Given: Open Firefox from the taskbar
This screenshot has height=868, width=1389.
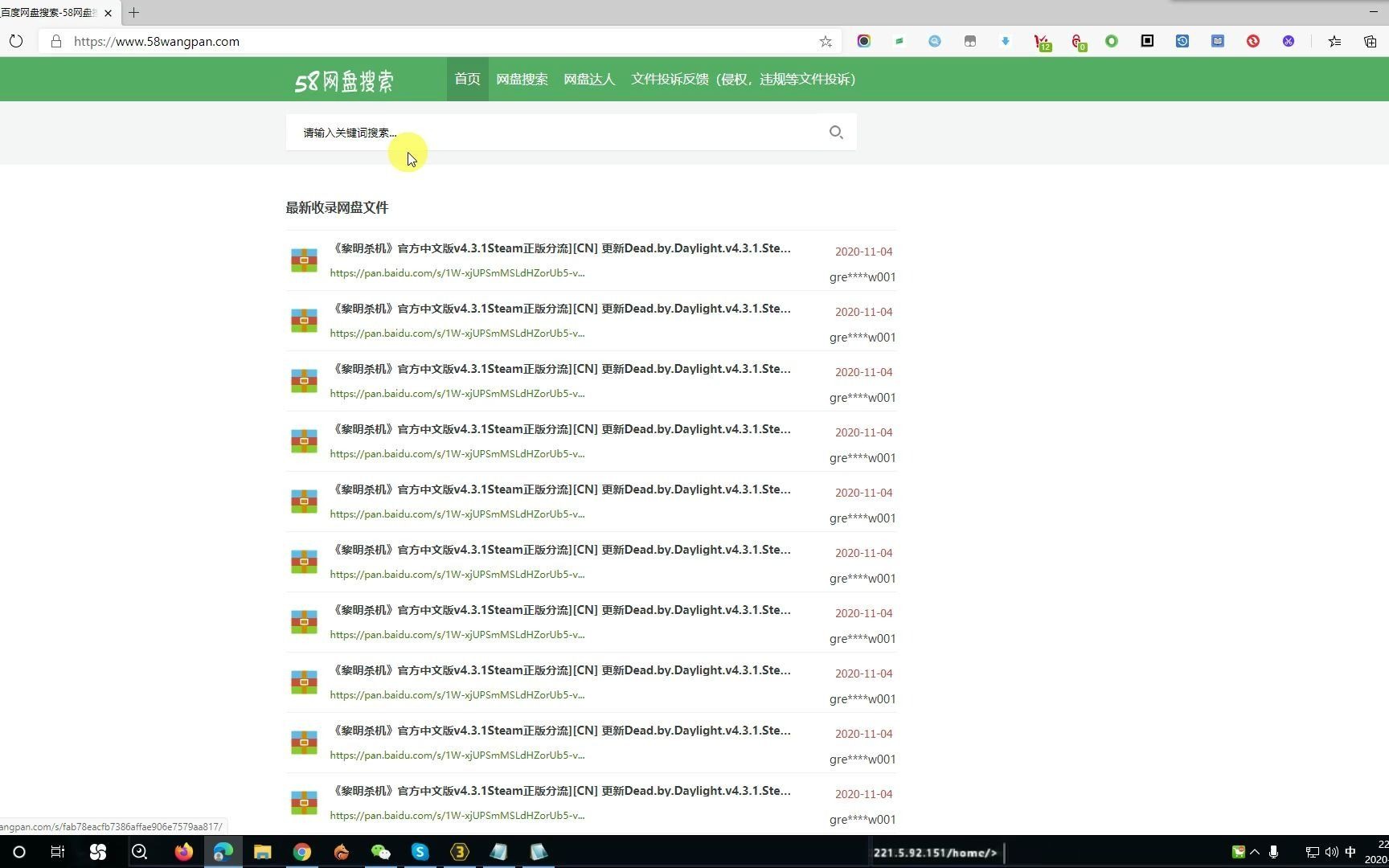Looking at the screenshot, I should point(184,852).
